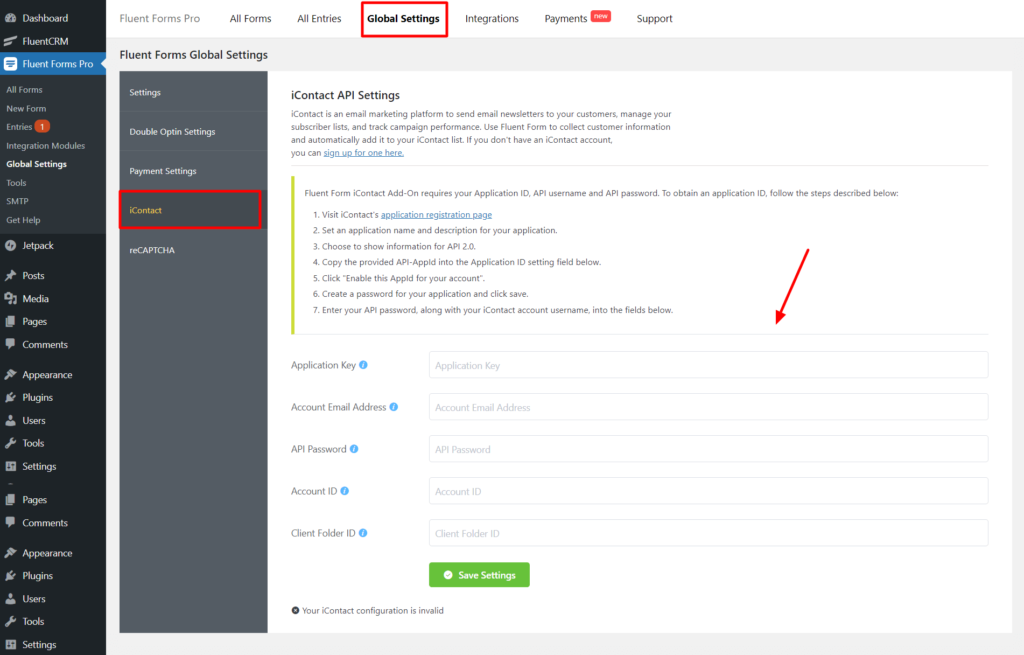Click the Jetpack icon in sidebar
This screenshot has height=655, width=1024.
pos(10,246)
